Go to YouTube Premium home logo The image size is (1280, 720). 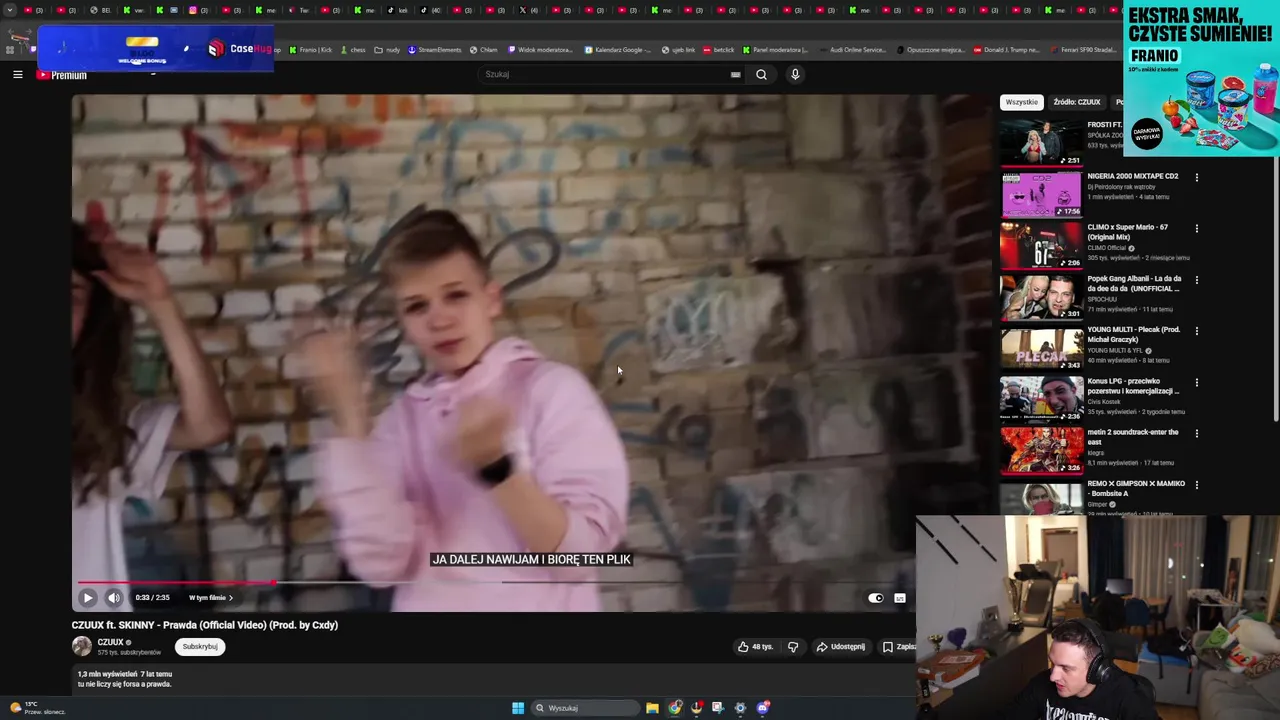point(62,75)
